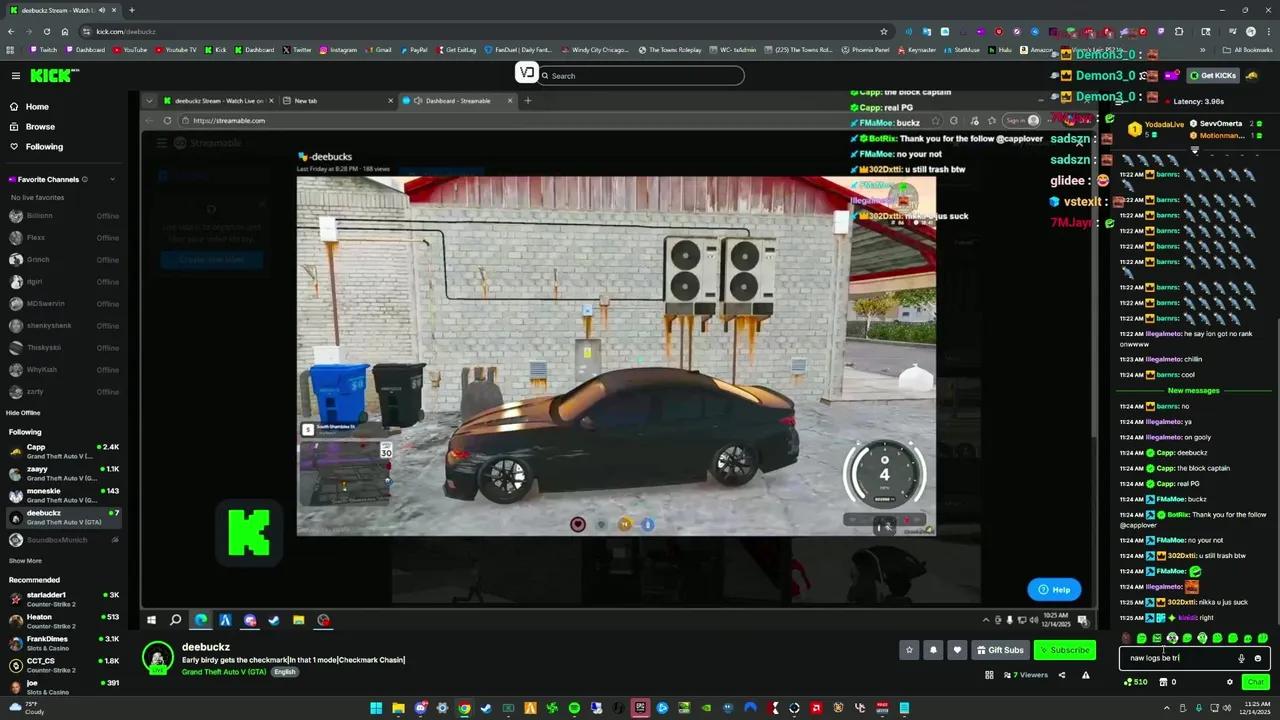1280x720 pixels.
Task: Click the green Subscribe button
Action: tap(1065, 650)
